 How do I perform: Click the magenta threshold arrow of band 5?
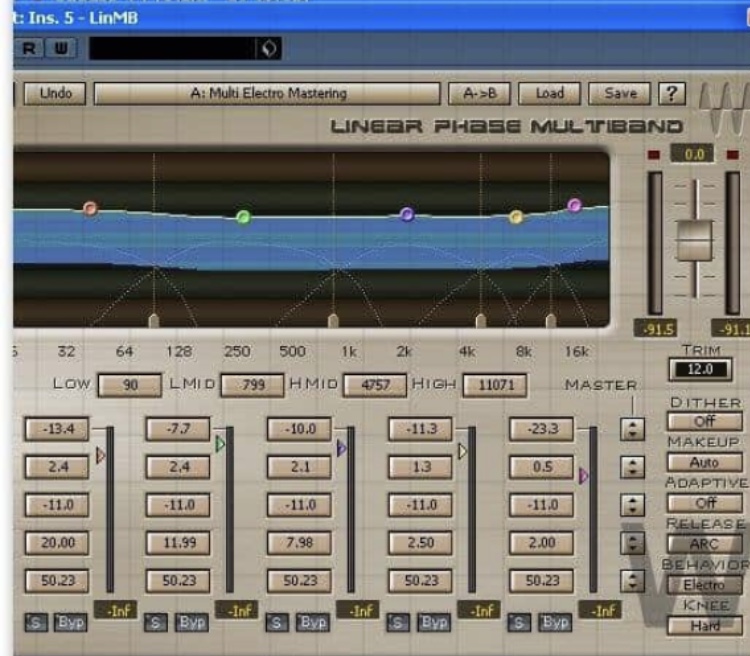tap(584, 476)
